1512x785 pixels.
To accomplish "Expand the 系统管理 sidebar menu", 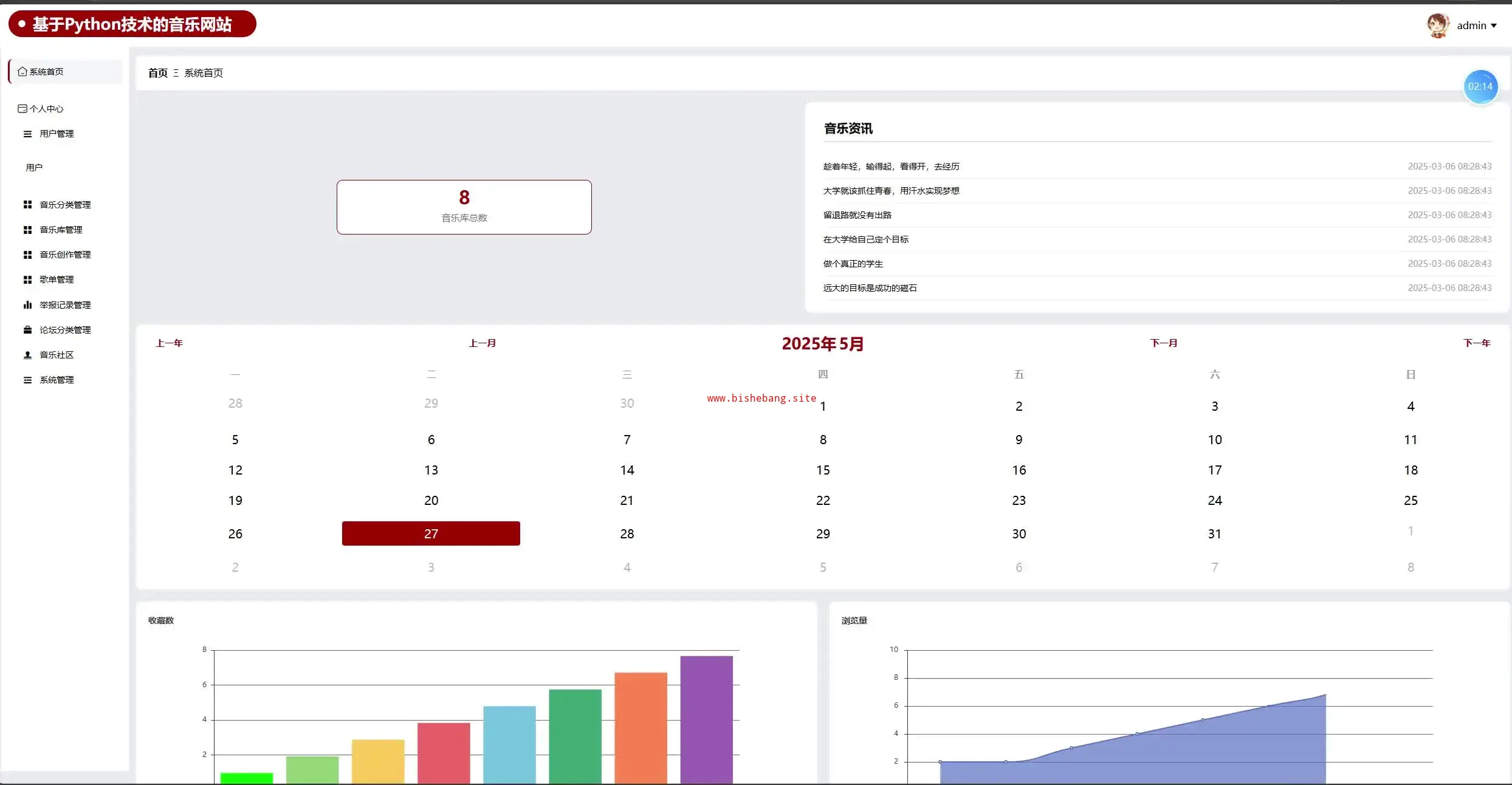I will pos(57,380).
